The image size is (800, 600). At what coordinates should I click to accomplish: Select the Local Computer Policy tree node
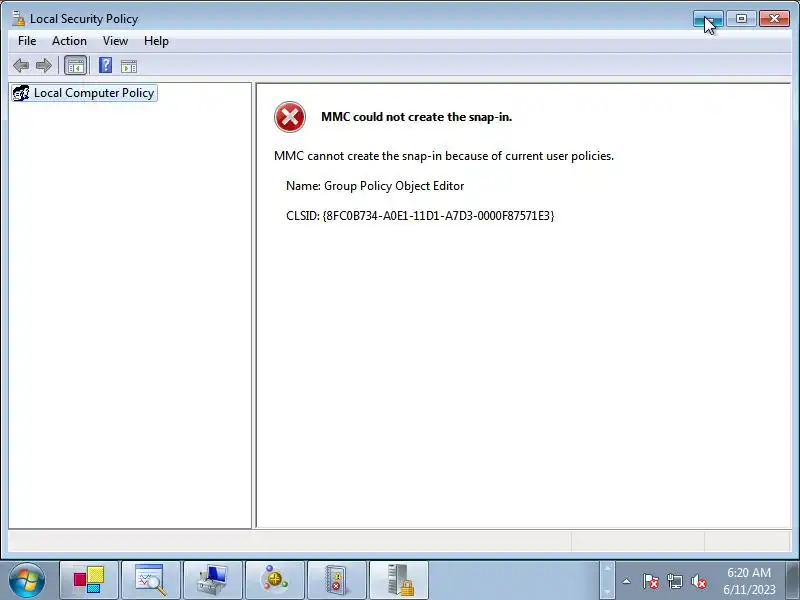(x=85, y=93)
